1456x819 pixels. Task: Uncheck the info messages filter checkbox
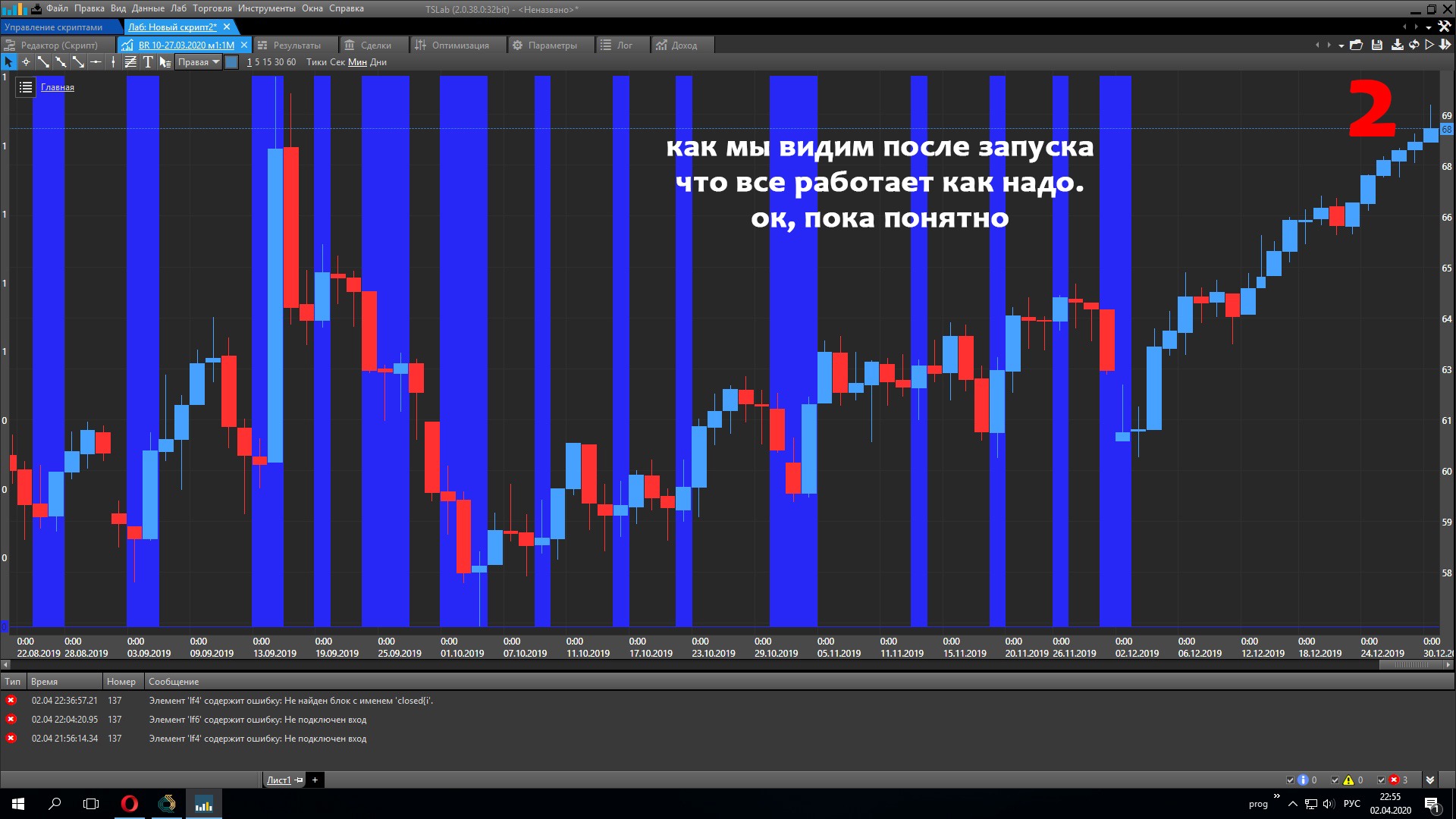pyautogui.click(x=1290, y=780)
